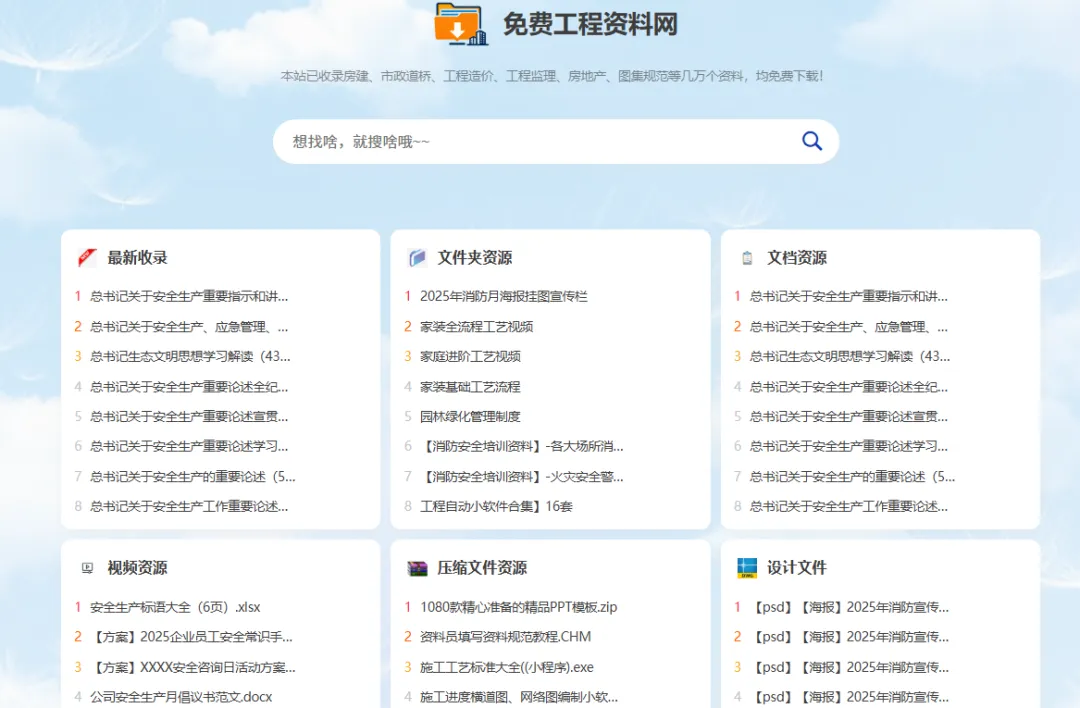Open 园林绿化管理制度 entry
The image size is (1080, 708).
[470, 416]
